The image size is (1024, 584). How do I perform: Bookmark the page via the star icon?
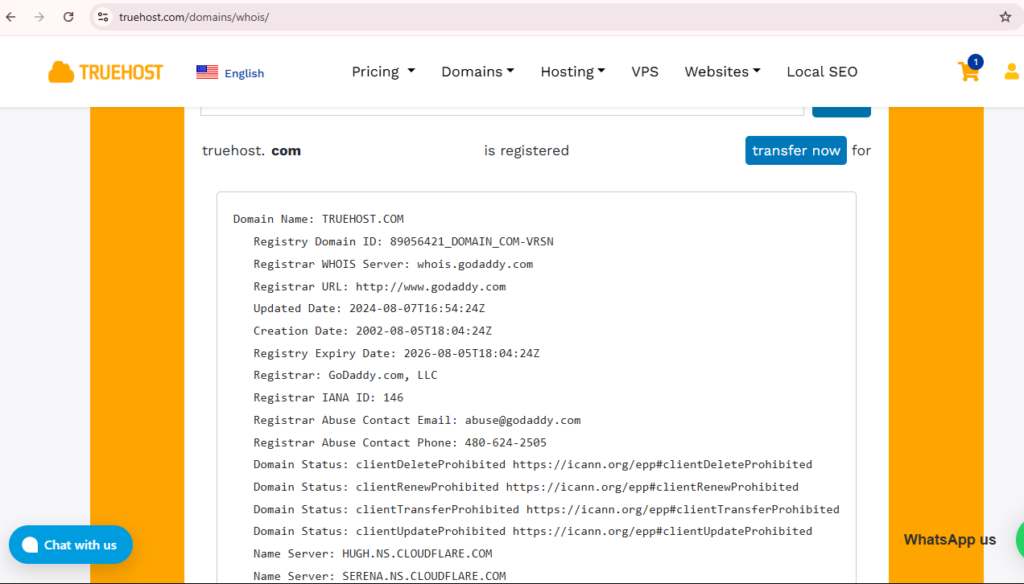pos(1007,16)
